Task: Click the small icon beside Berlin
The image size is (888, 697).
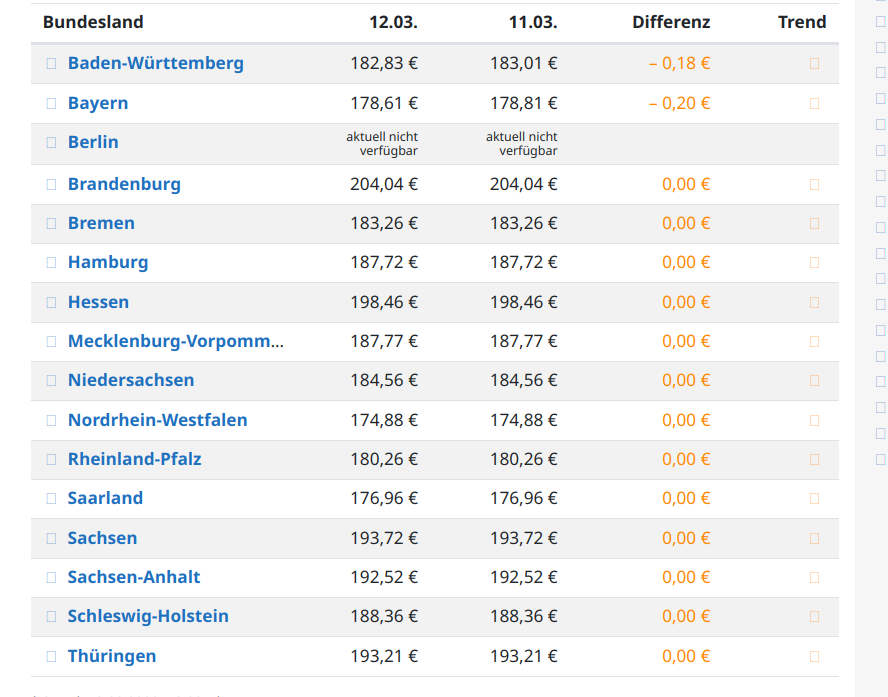Action: 52,143
